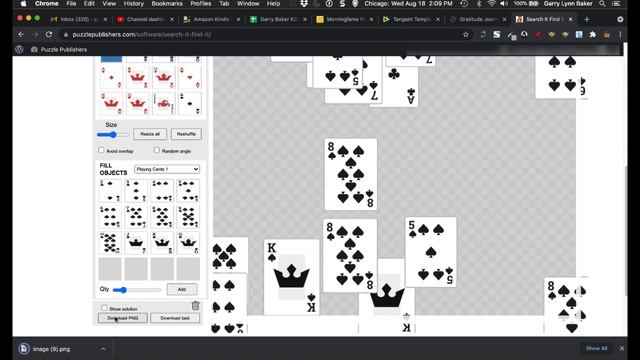The width and height of the screenshot is (640, 360).
Task: Click the Resize all button
Action: tap(150, 134)
